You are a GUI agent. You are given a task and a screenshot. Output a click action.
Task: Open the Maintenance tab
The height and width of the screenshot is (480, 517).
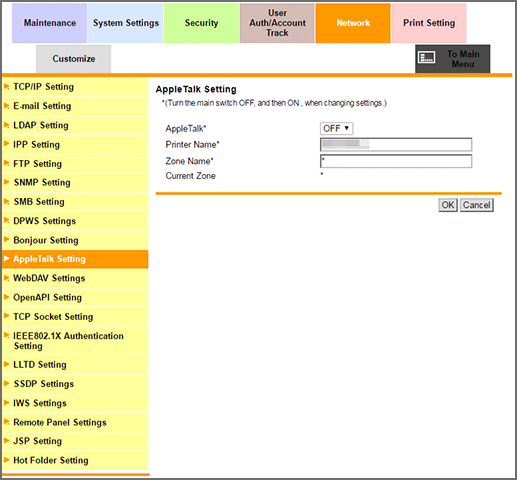click(x=49, y=23)
